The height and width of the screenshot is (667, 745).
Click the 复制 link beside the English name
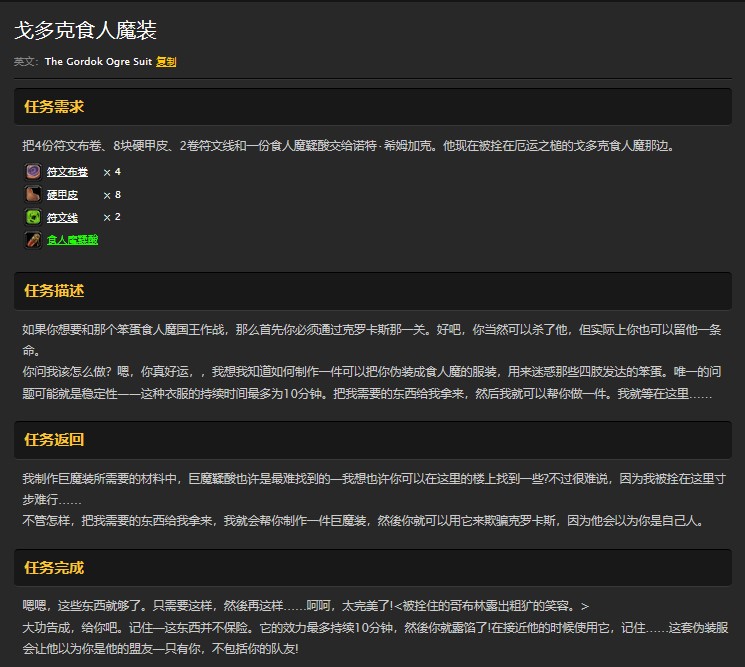166,61
